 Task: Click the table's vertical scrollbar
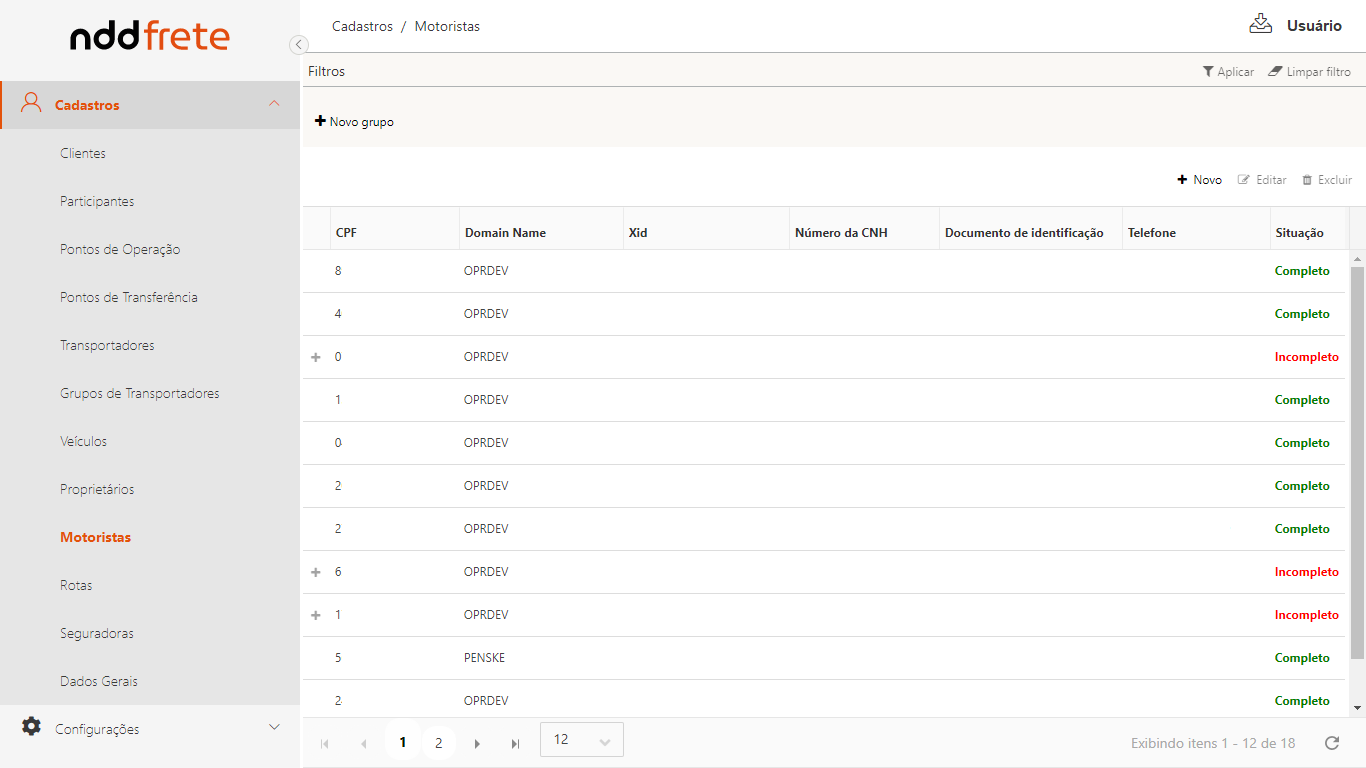[x=1357, y=460]
